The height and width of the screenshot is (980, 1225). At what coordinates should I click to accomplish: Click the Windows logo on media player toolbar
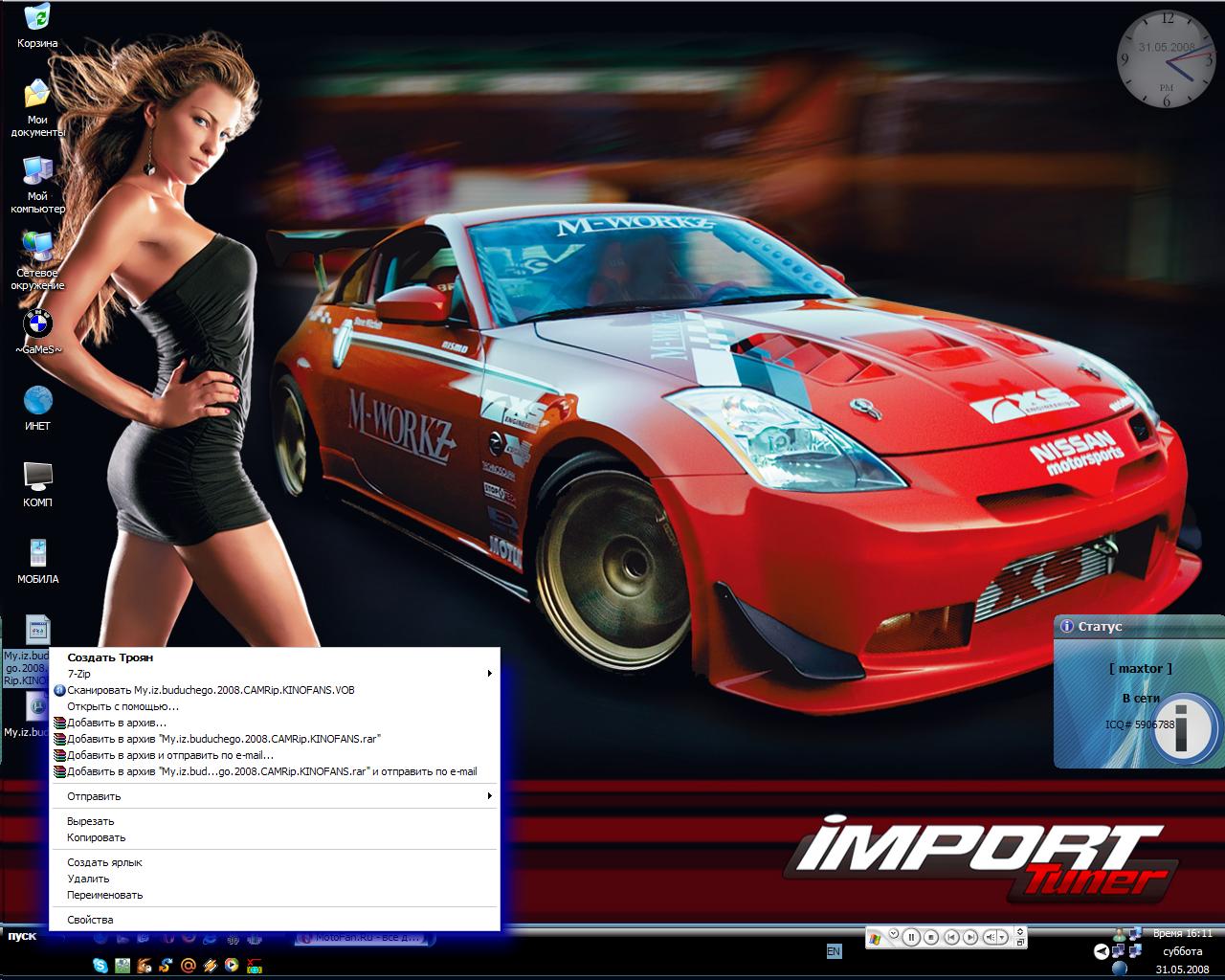[x=875, y=939]
